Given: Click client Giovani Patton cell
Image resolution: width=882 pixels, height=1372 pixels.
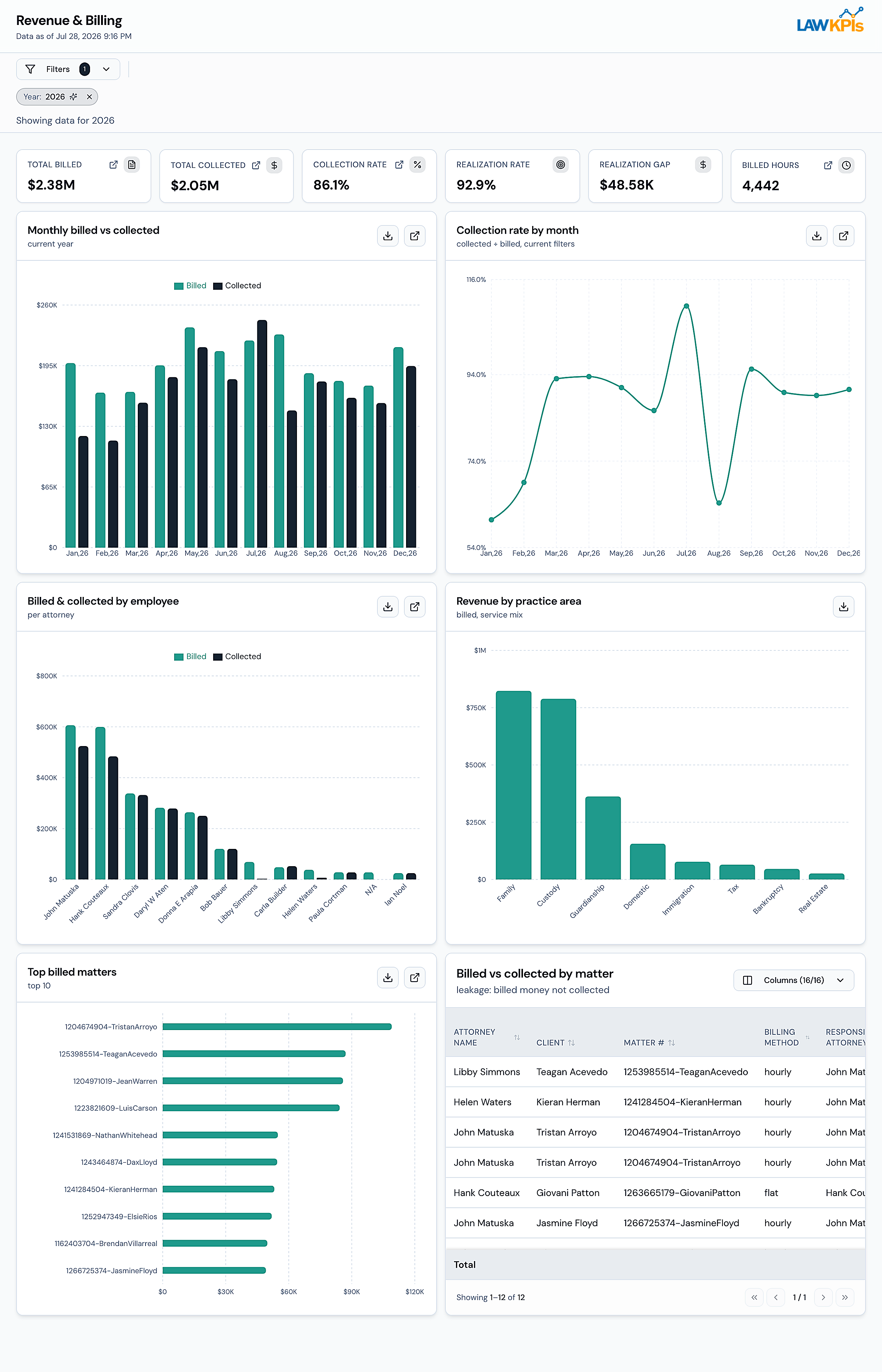Looking at the screenshot, I should [567, 1193].
